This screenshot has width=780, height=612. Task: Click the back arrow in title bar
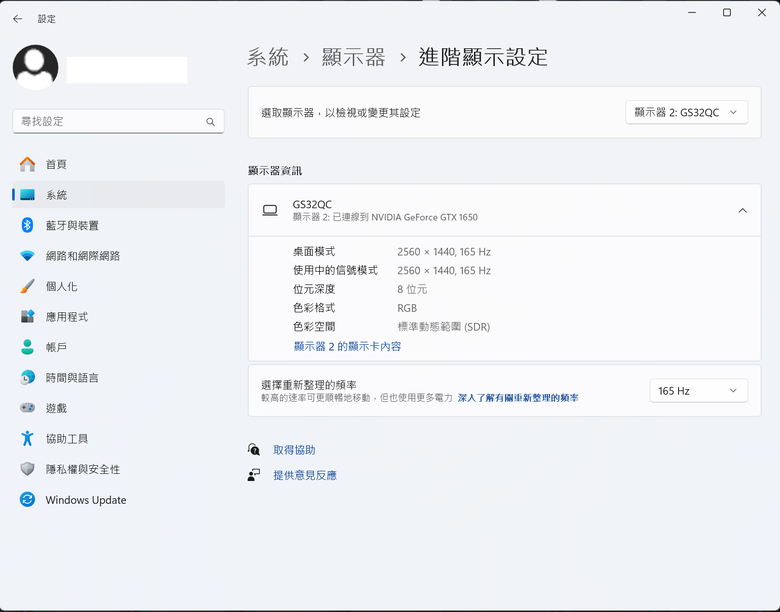18,19
